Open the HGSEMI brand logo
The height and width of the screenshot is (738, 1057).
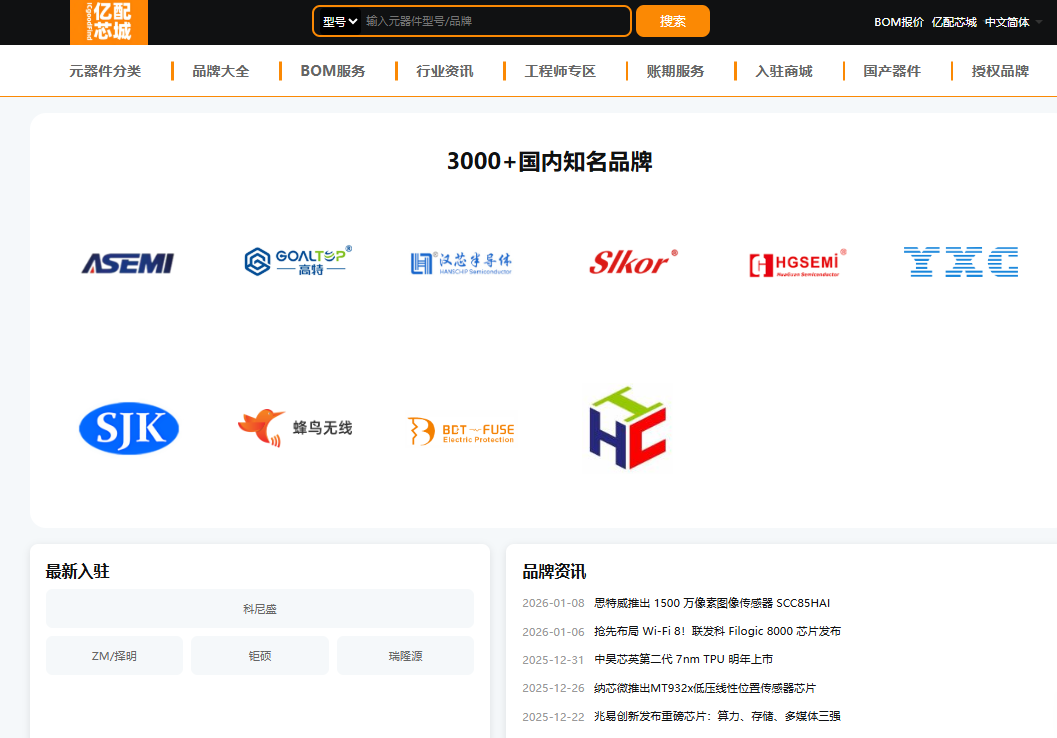(x=797, y=264)
